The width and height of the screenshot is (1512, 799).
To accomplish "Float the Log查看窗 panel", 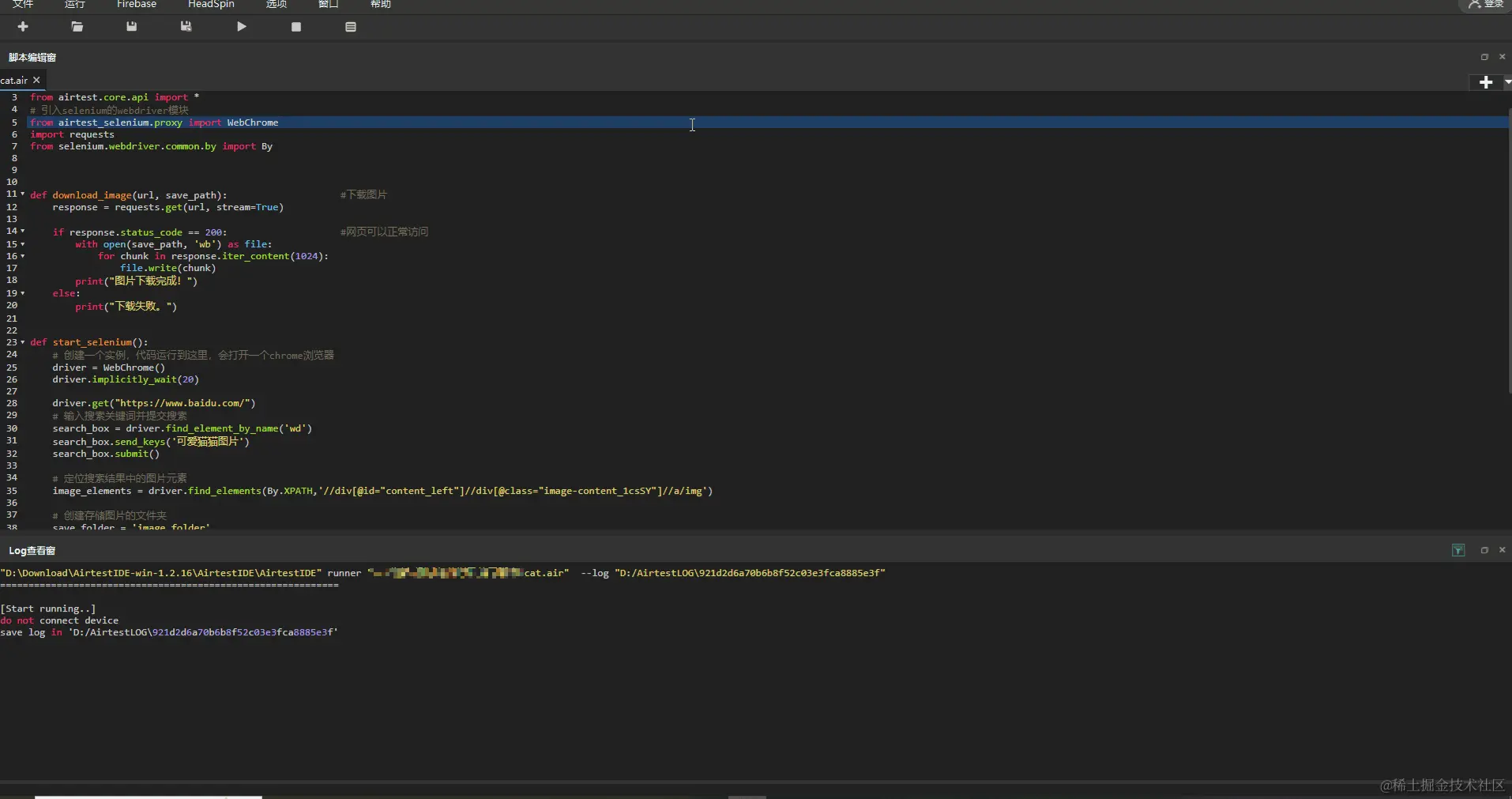I will click(1484, 550).
